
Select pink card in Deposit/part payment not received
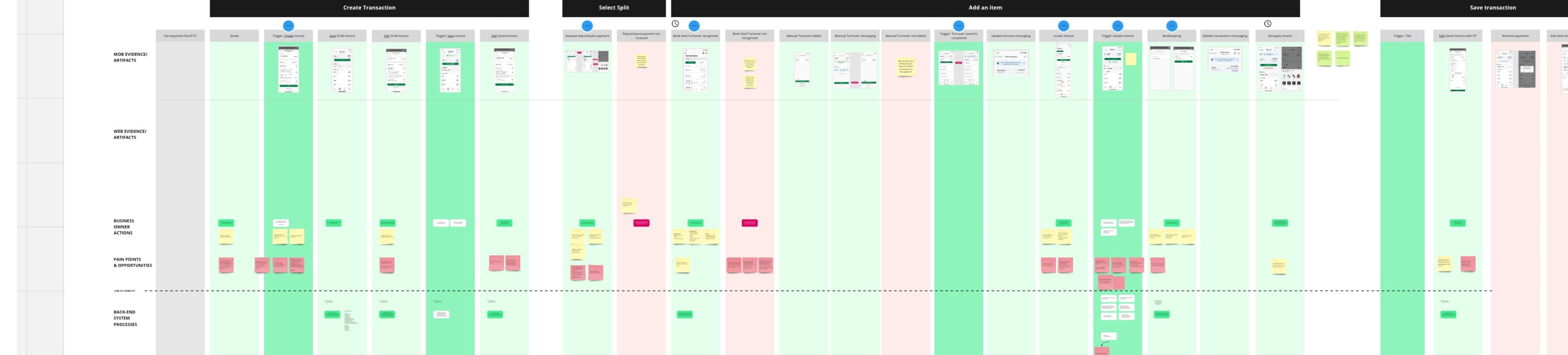click(642, 223)
